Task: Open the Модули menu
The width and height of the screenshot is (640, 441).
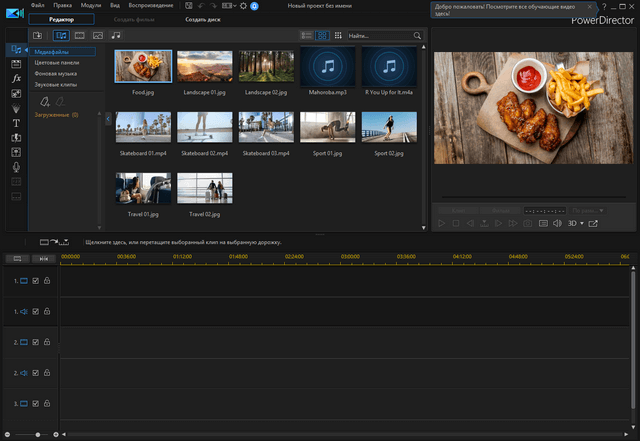Action: pos(92,5)
